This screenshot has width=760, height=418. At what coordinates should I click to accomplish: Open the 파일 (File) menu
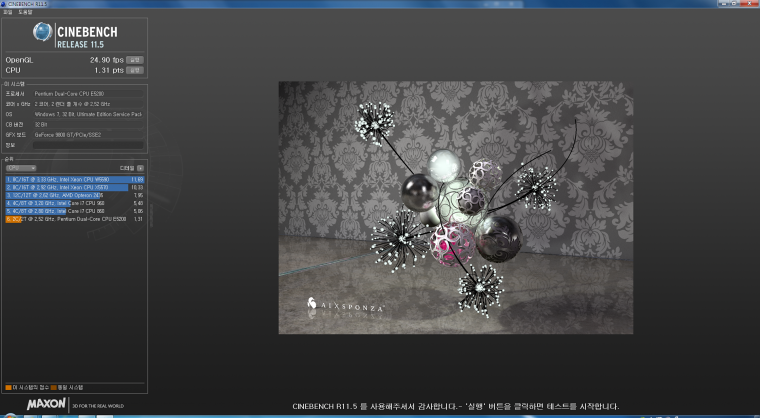tap(7, 12)
